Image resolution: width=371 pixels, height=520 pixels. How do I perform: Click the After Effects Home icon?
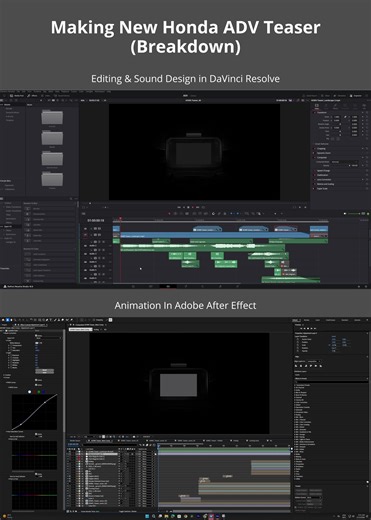pos(3,320)
